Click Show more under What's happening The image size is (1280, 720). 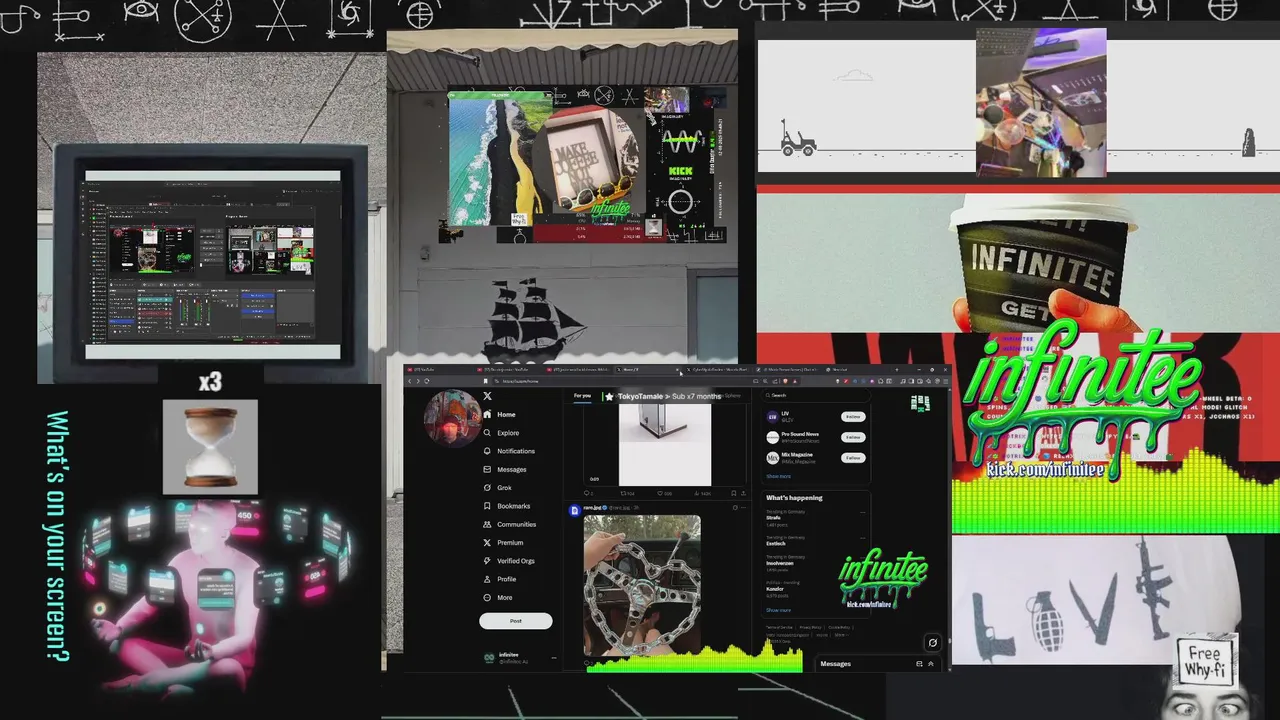(x=778, y=610)
